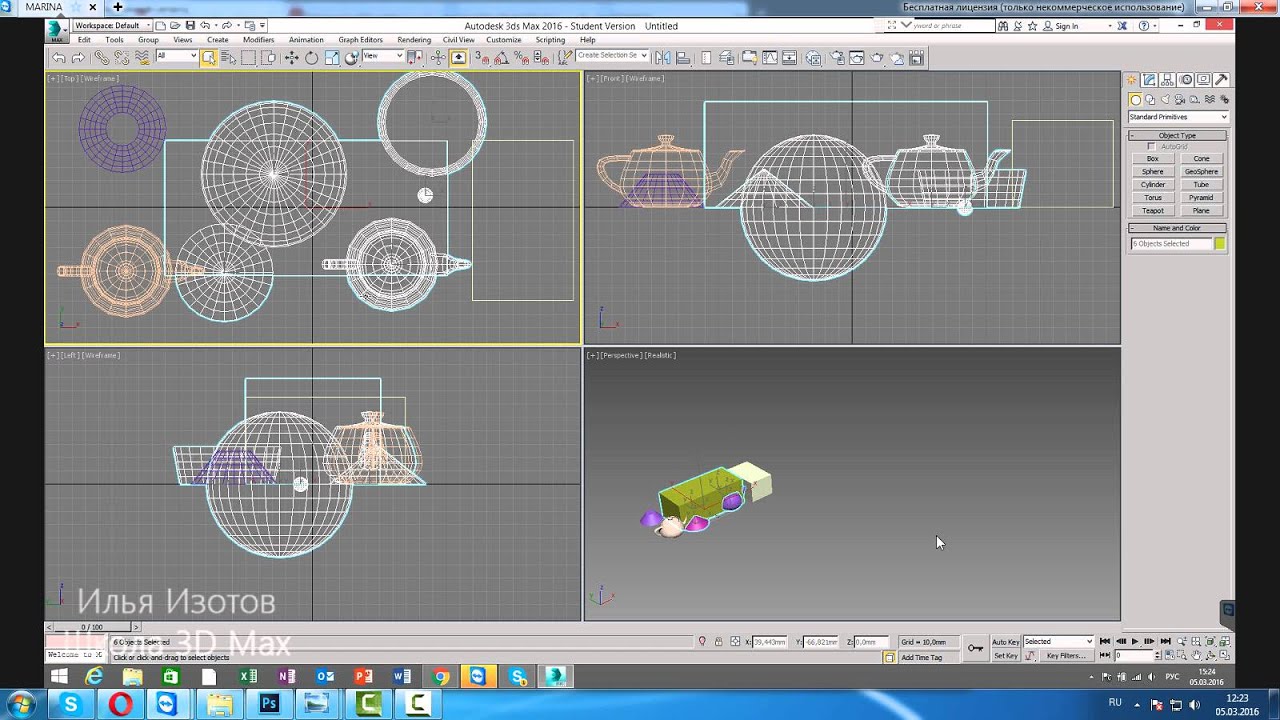Click the GeoSphere primitive button
This screenshot has height=720, width=1280.
coord(1201,172)
